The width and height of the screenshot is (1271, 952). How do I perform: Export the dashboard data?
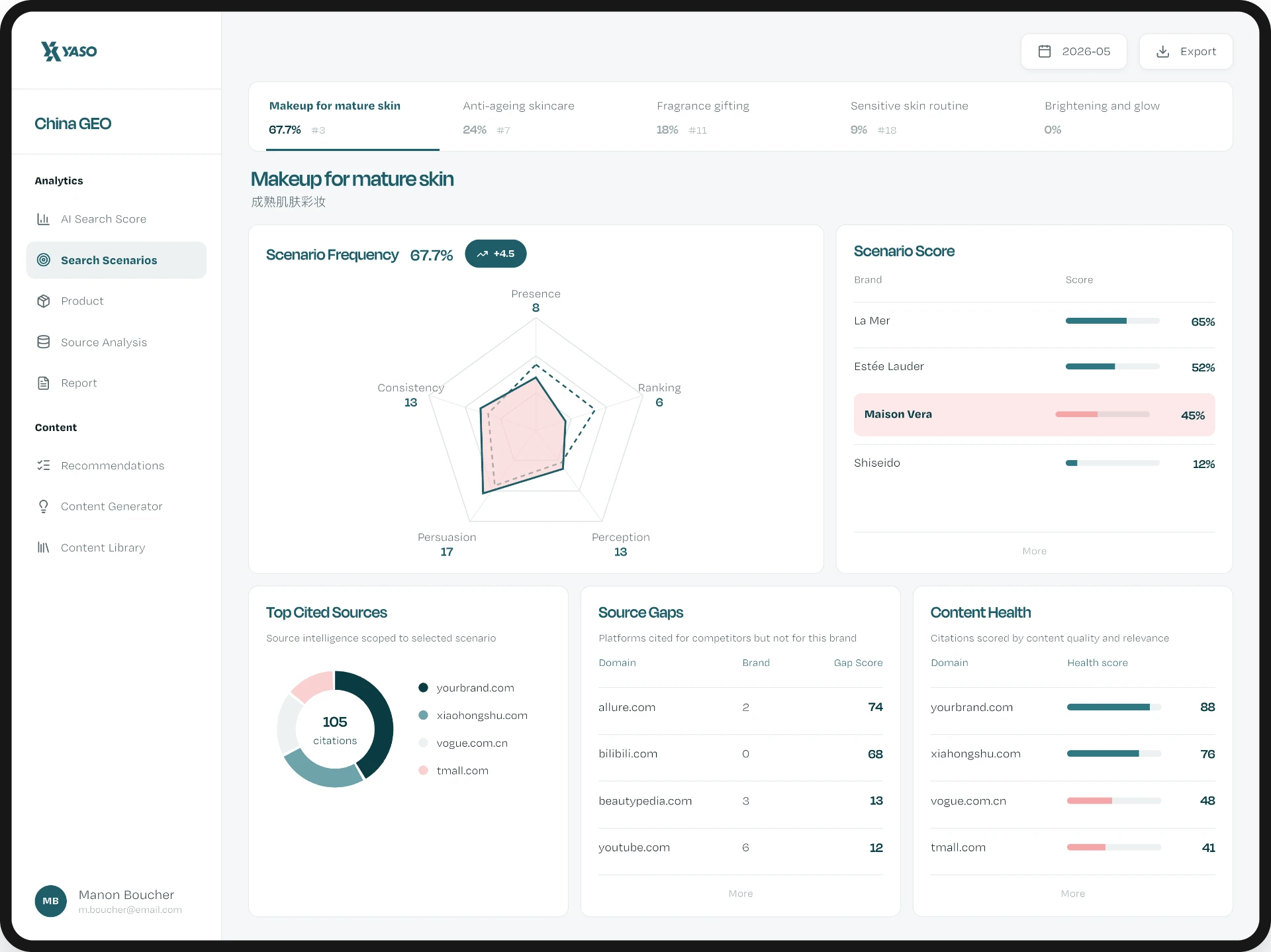1186,52
